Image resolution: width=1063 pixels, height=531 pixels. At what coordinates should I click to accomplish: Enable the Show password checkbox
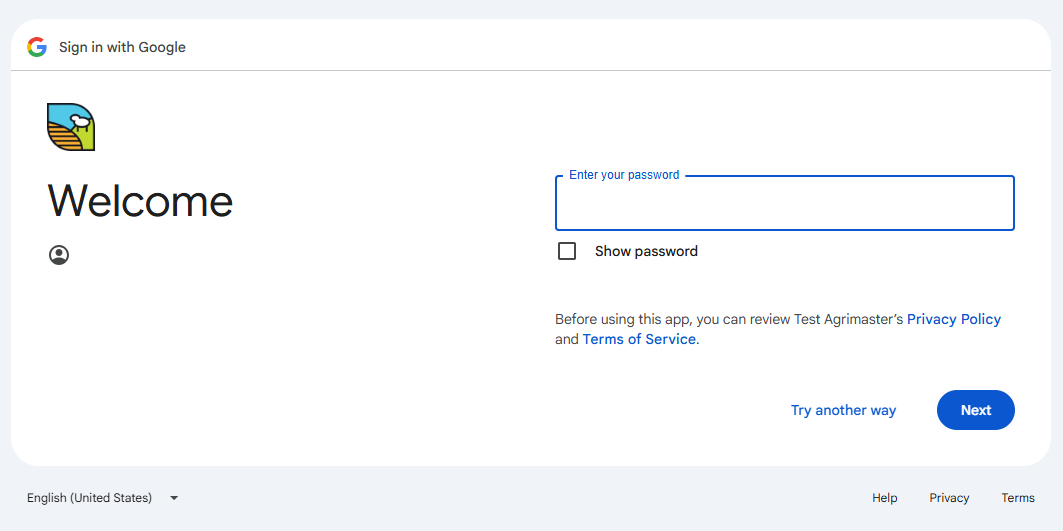point(567,252)
